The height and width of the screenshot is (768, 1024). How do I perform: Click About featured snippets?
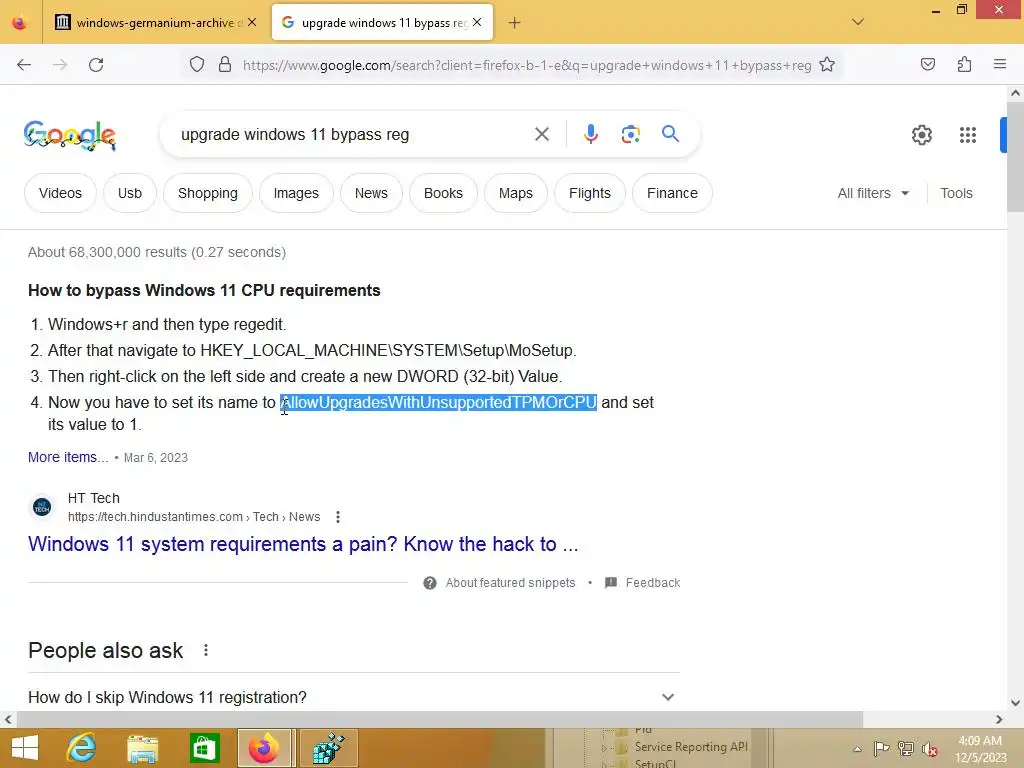click(x=510, y=583)
